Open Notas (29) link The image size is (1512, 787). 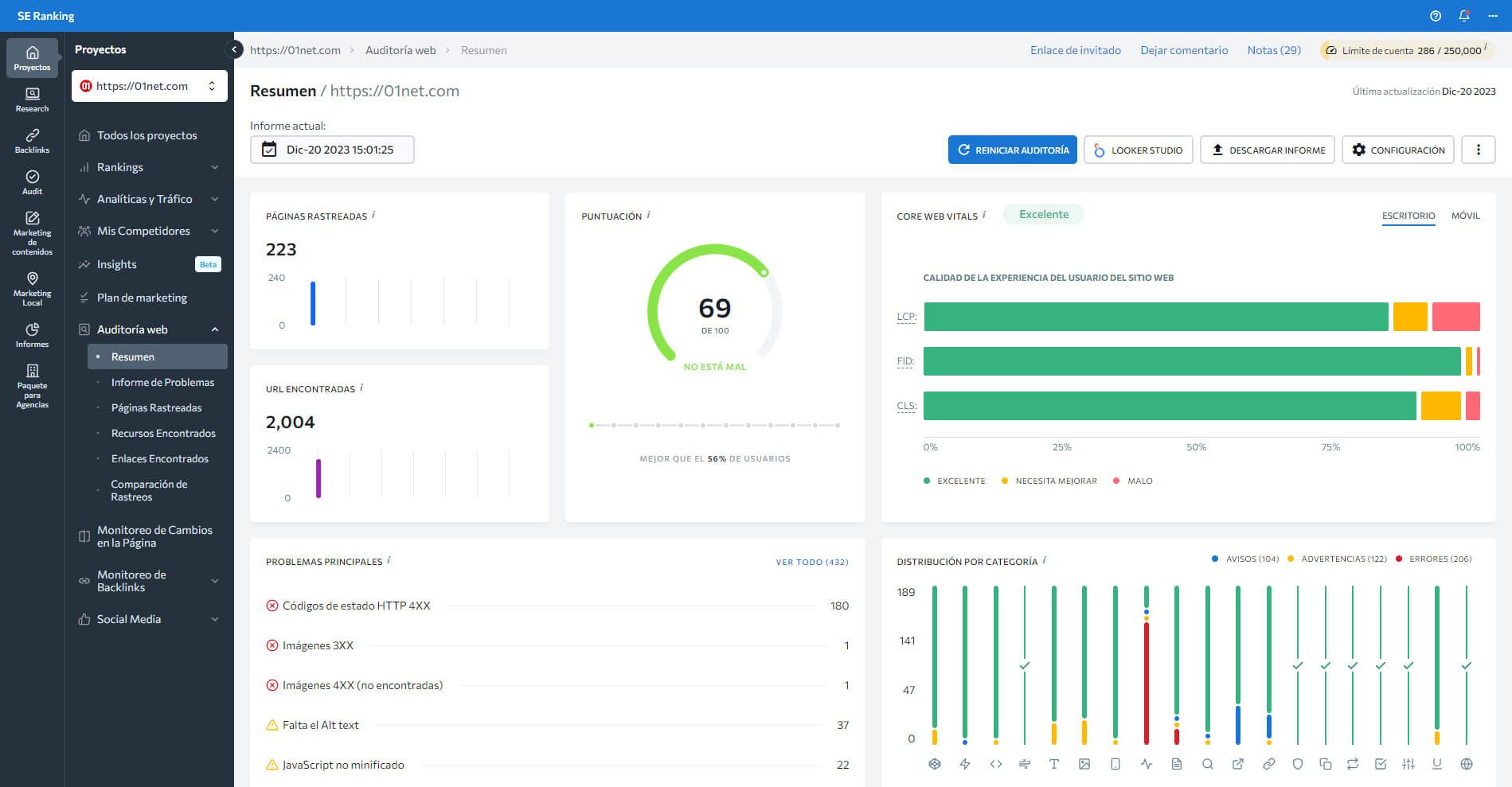1274,50
